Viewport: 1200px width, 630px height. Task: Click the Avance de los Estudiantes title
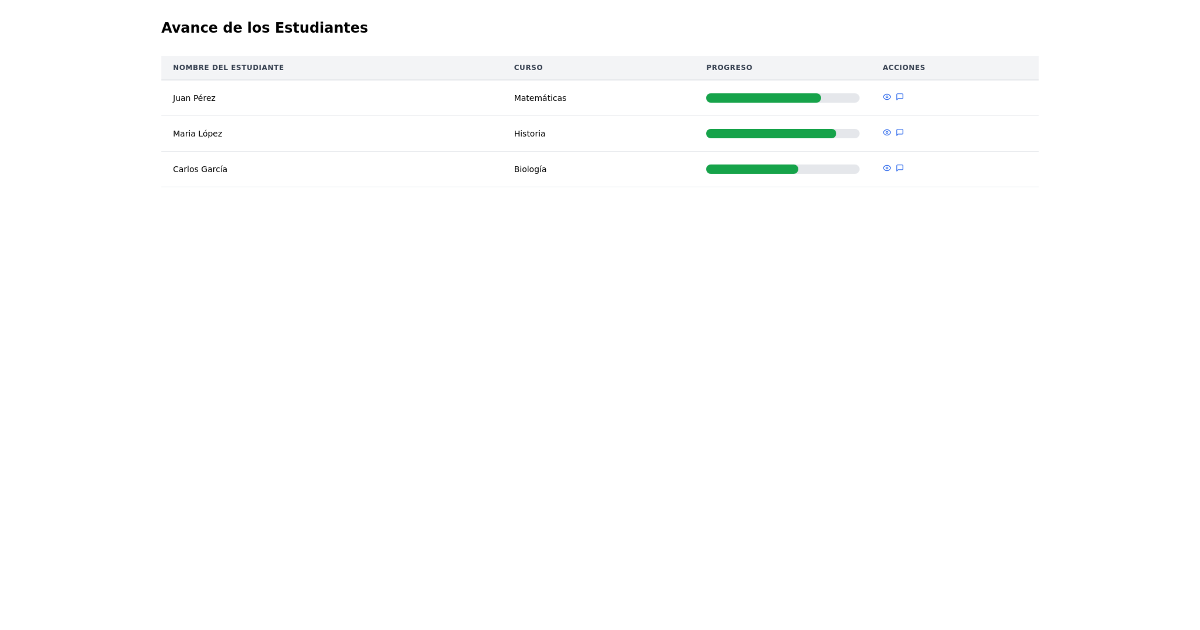tap(265, 27)
